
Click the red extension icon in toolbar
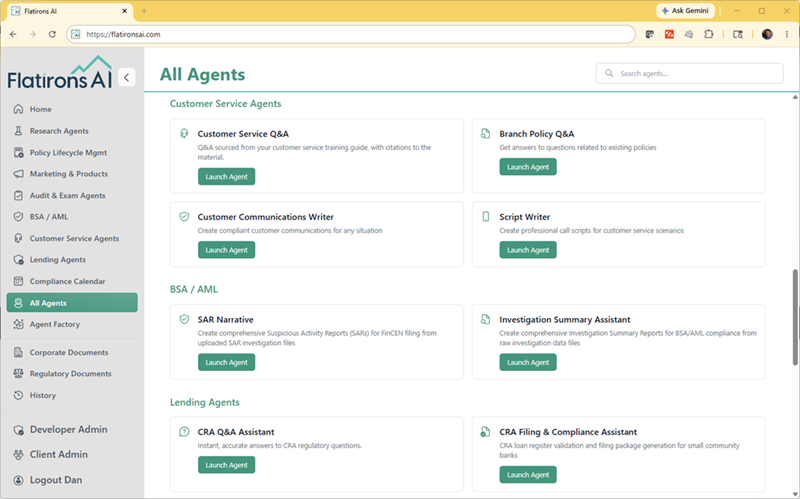669,34
